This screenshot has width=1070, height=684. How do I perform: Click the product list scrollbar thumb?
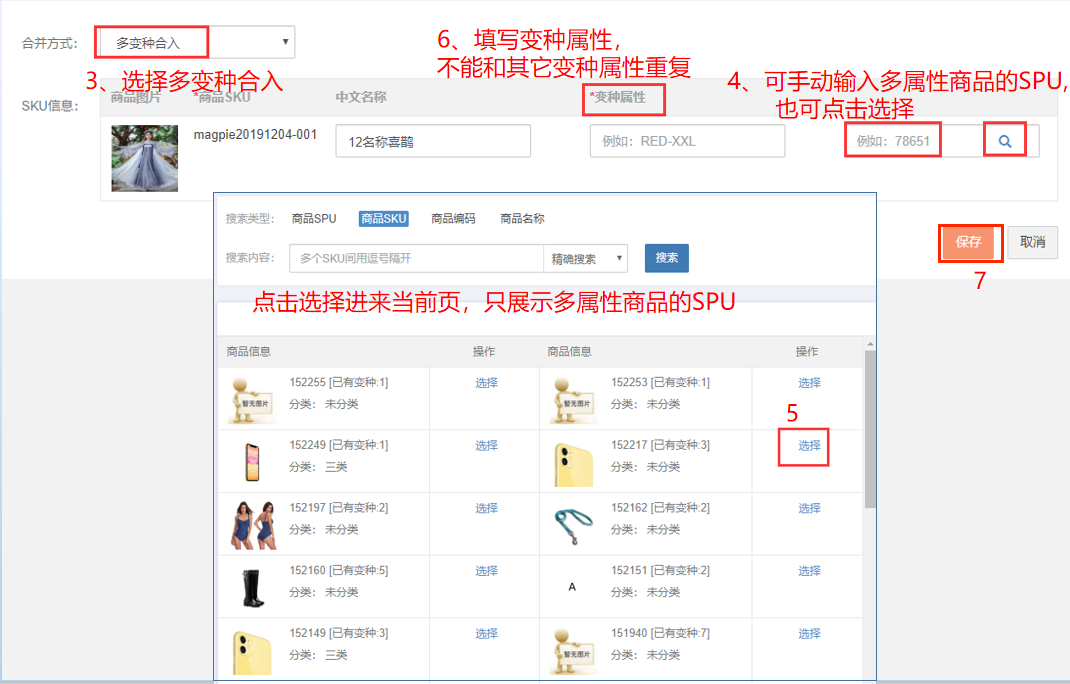point(870,429)
